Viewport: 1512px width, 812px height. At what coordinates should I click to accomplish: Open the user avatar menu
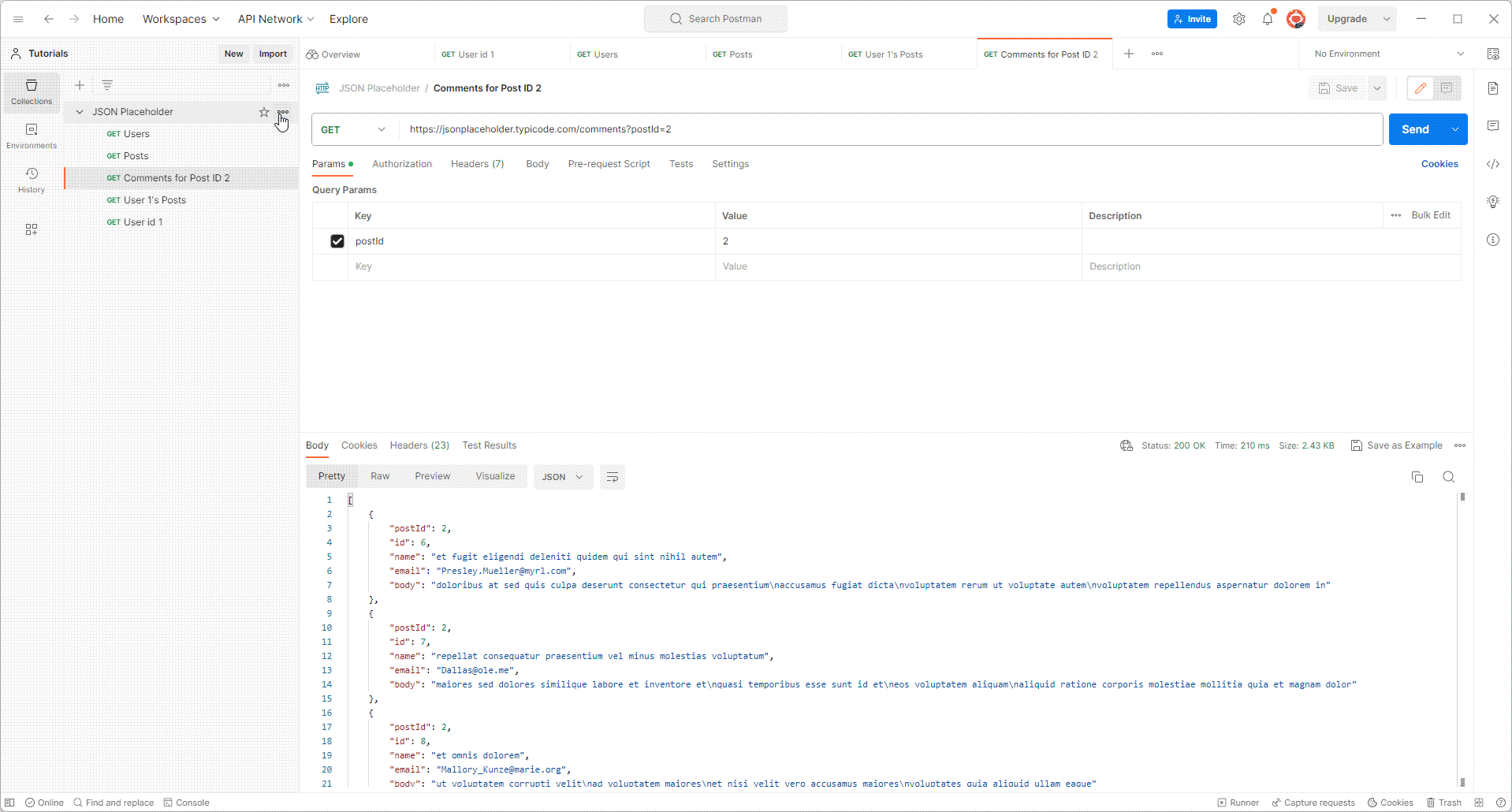click(1296, 19)
